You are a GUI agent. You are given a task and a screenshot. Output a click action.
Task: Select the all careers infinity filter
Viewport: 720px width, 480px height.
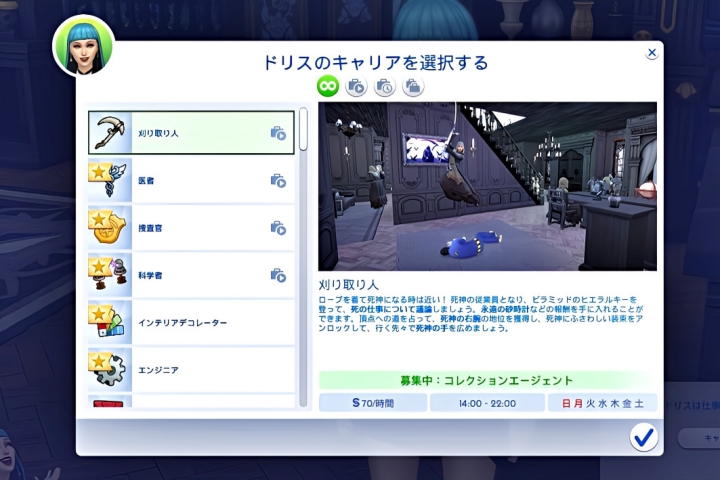coord(328,86)
